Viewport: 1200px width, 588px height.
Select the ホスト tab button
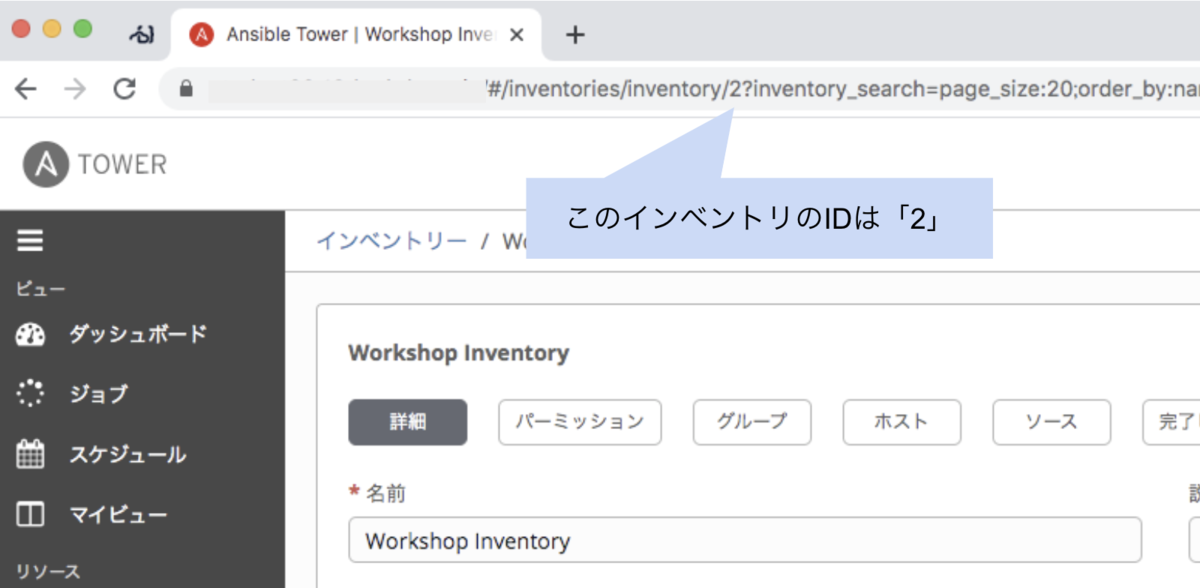click(902, 422)
